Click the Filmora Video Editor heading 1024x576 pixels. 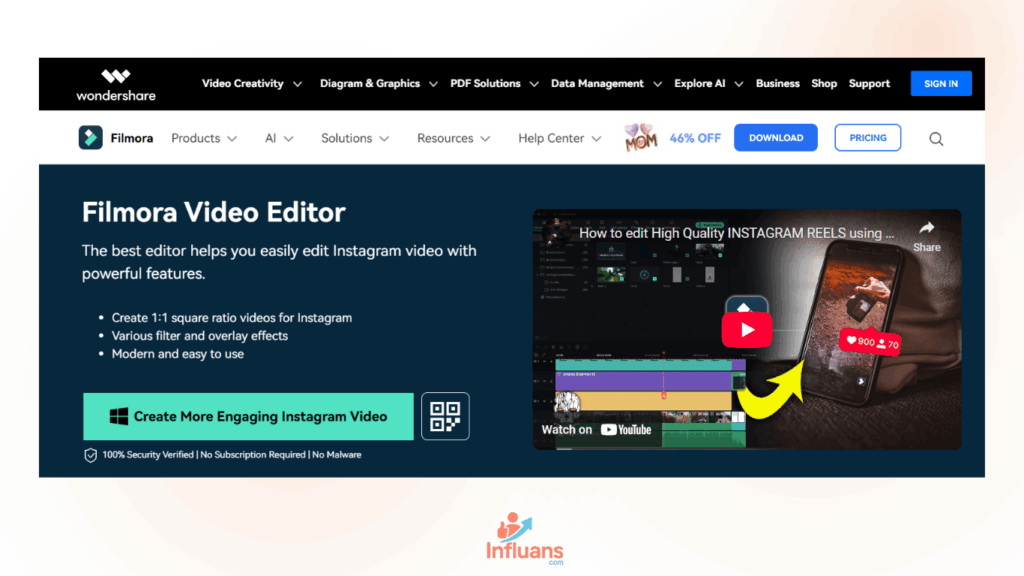(x=214, y=212)
